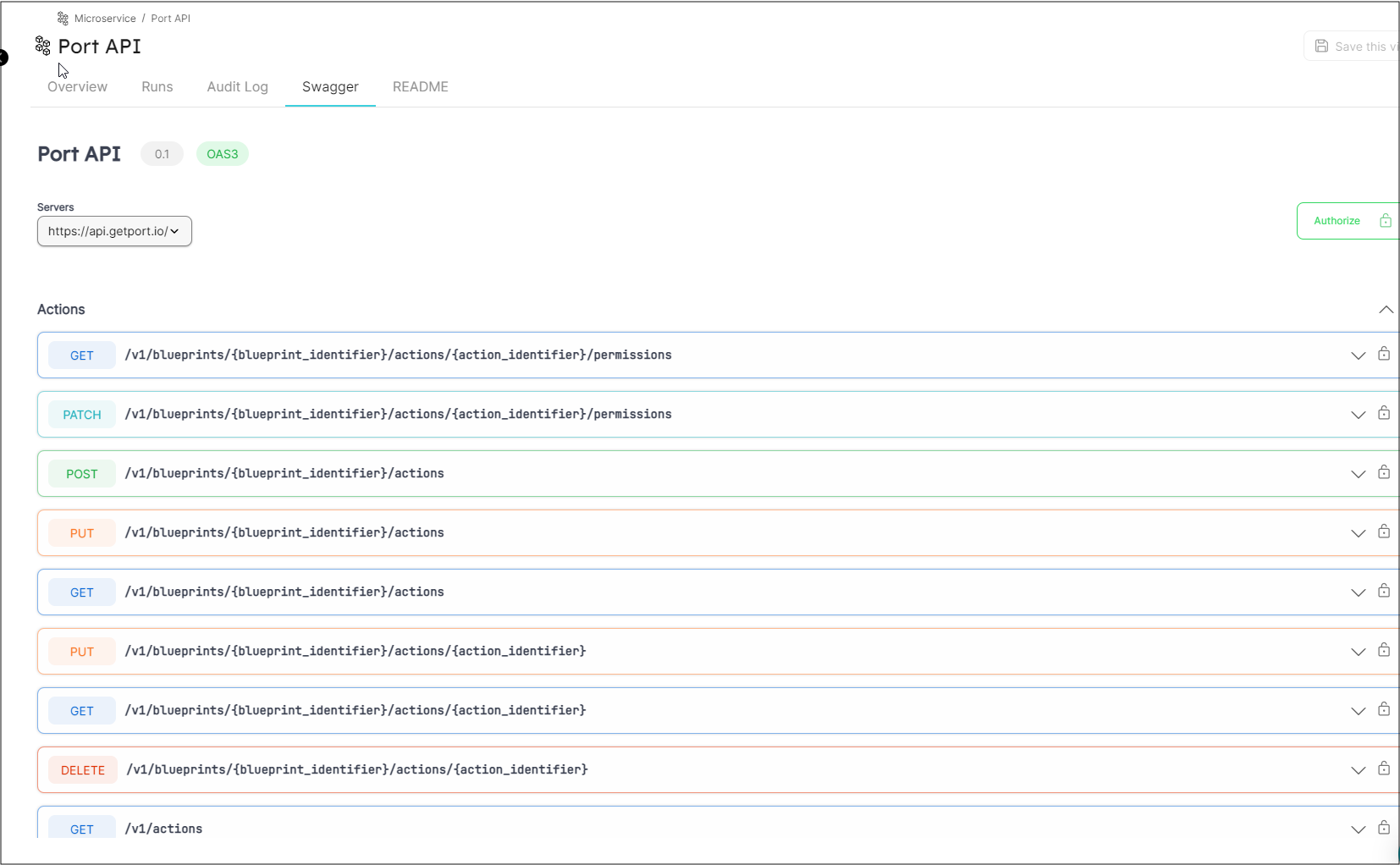Open the lock icon on PUT action_identifier endpoint
Viewport: 1400px width, 865px height.
tap(1385, 650)
